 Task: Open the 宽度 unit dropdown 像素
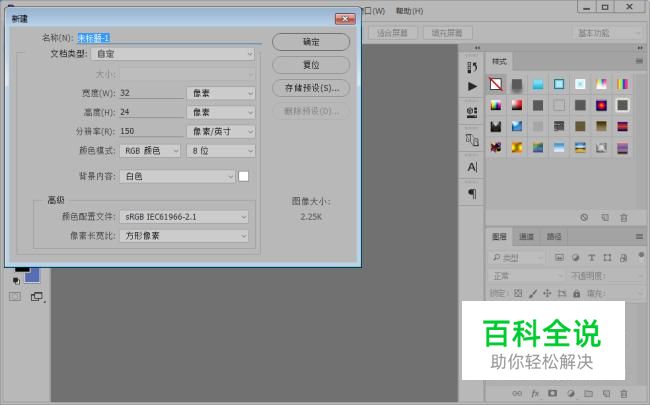[221, 93]
